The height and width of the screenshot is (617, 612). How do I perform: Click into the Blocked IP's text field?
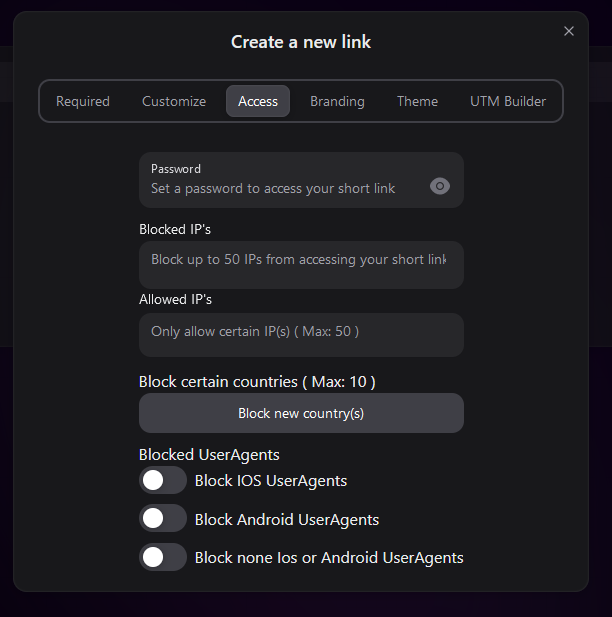[x=299, y=260]
